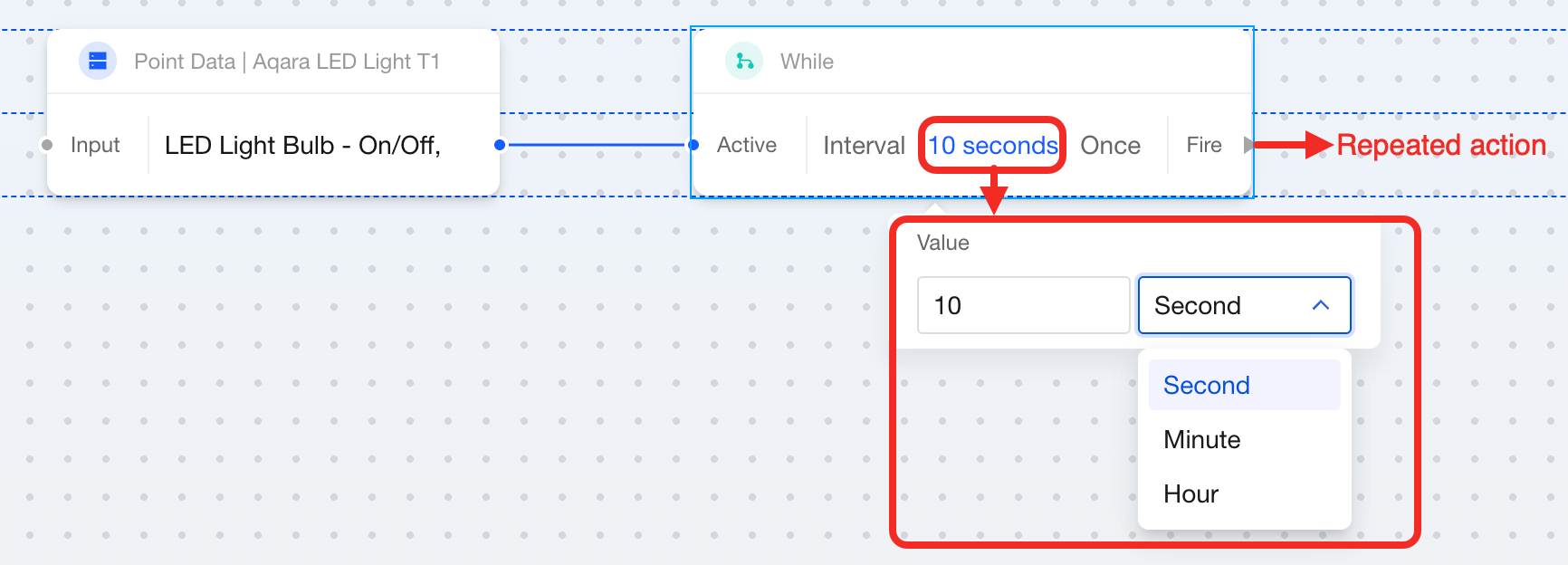Click the While branch node icon
The image size is (1568, 565).
744,62
